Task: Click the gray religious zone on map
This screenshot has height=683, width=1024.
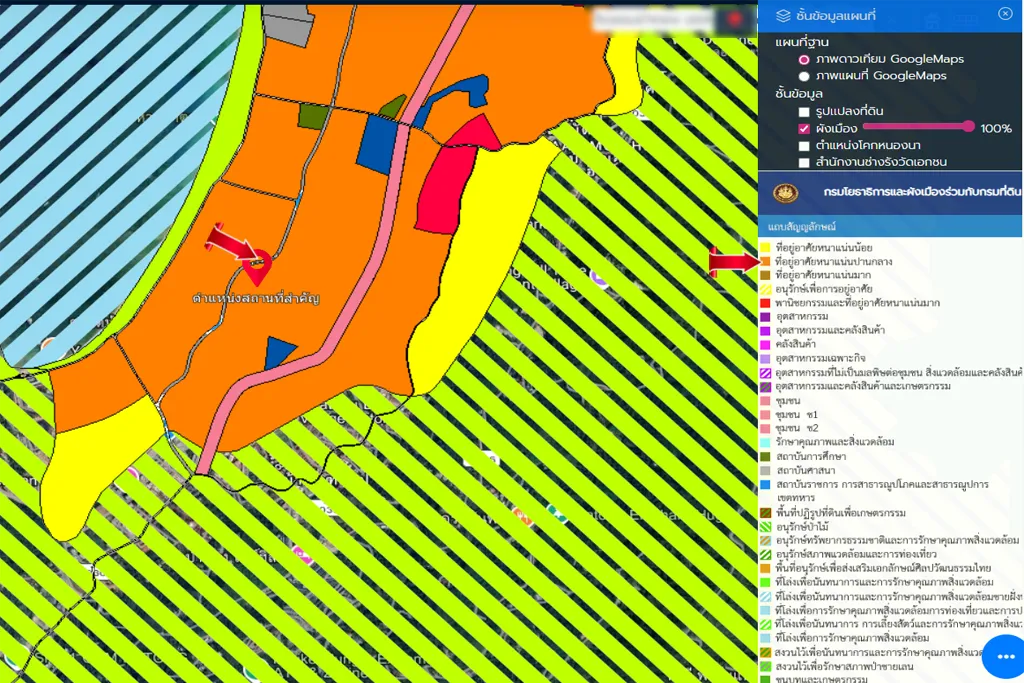Action: (x=286, y=26)
